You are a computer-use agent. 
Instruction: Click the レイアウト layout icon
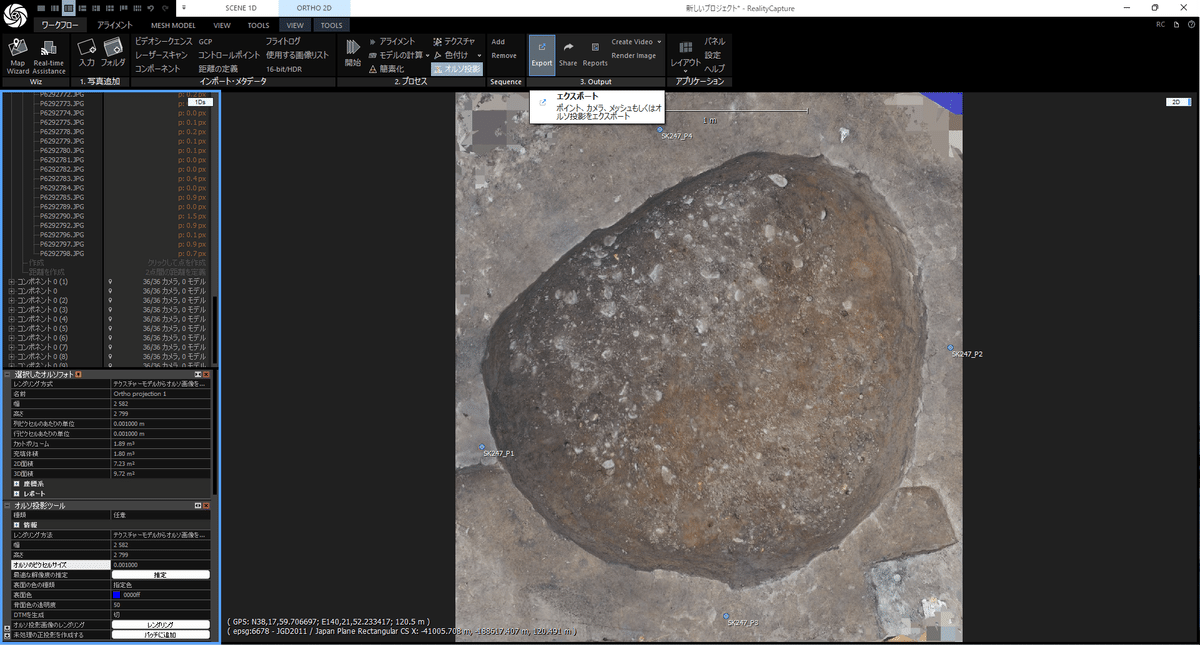click(685, 53)
